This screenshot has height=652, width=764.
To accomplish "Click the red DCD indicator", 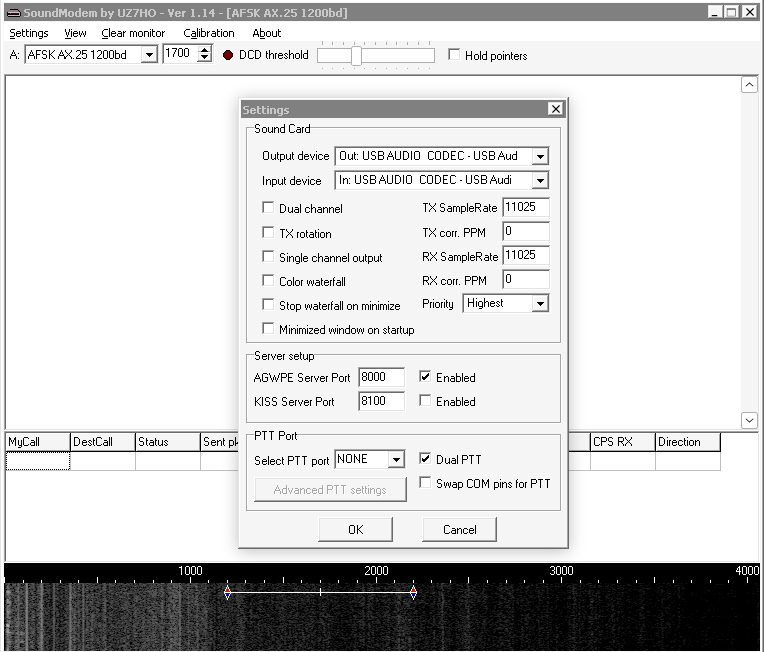I will (x=228, y=55).
